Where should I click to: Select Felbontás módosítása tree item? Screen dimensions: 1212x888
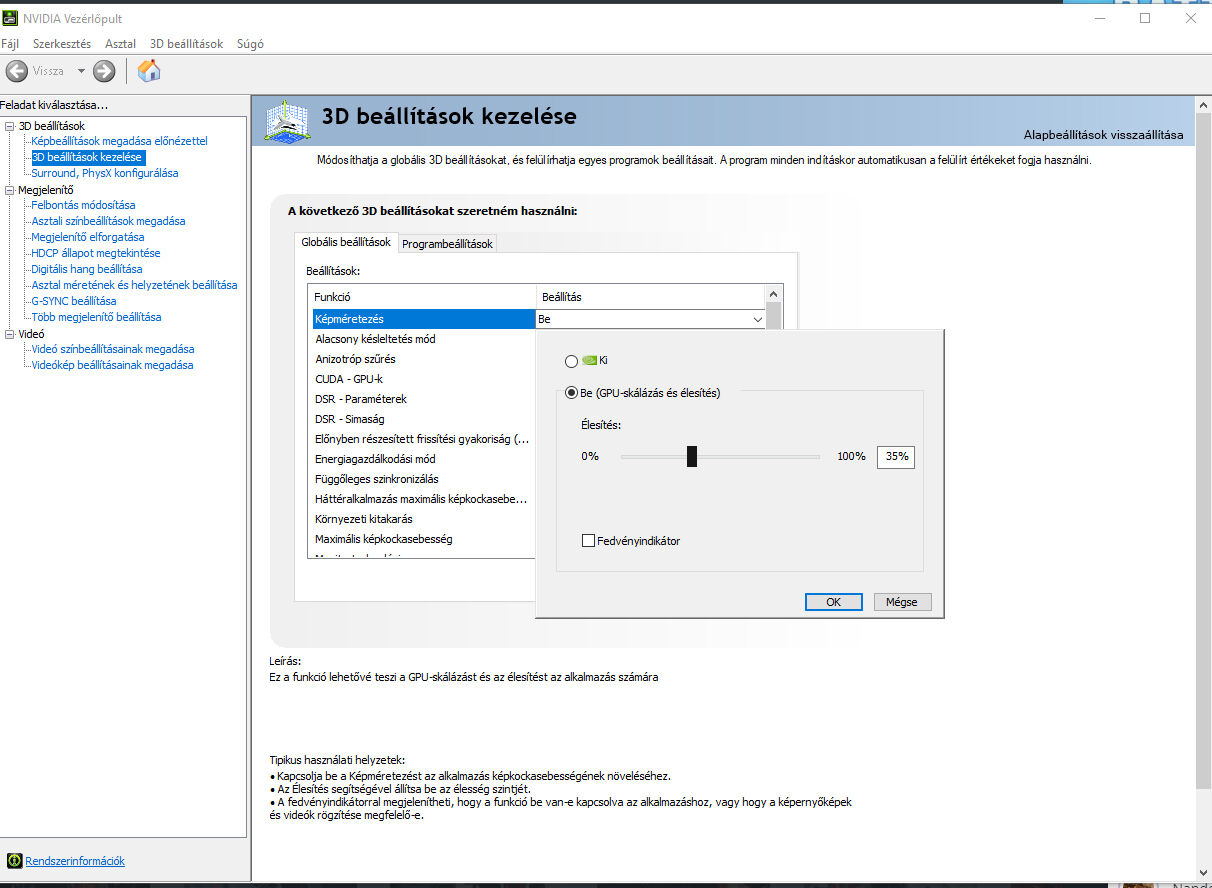(83, 205)
